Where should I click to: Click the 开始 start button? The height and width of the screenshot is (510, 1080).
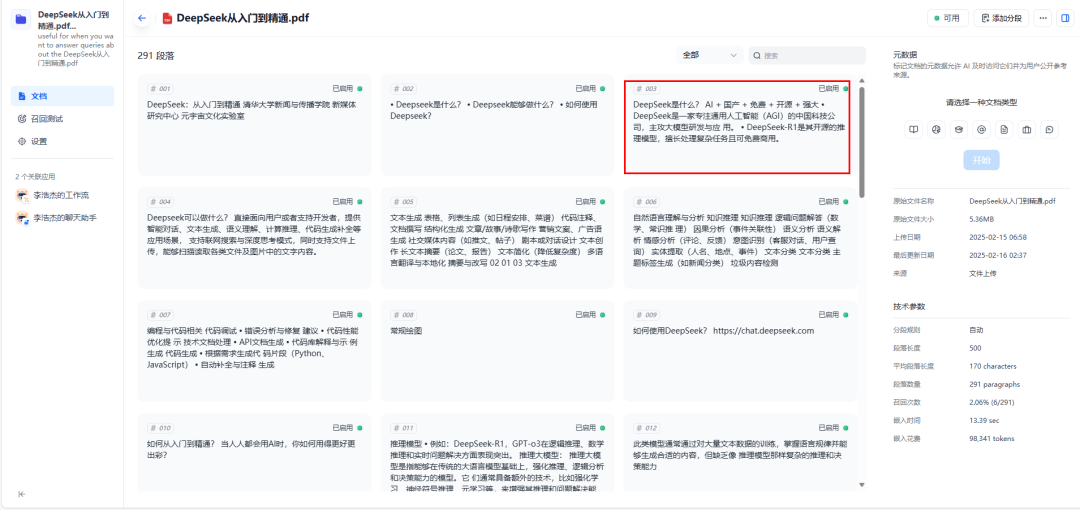tap(981, 160)
